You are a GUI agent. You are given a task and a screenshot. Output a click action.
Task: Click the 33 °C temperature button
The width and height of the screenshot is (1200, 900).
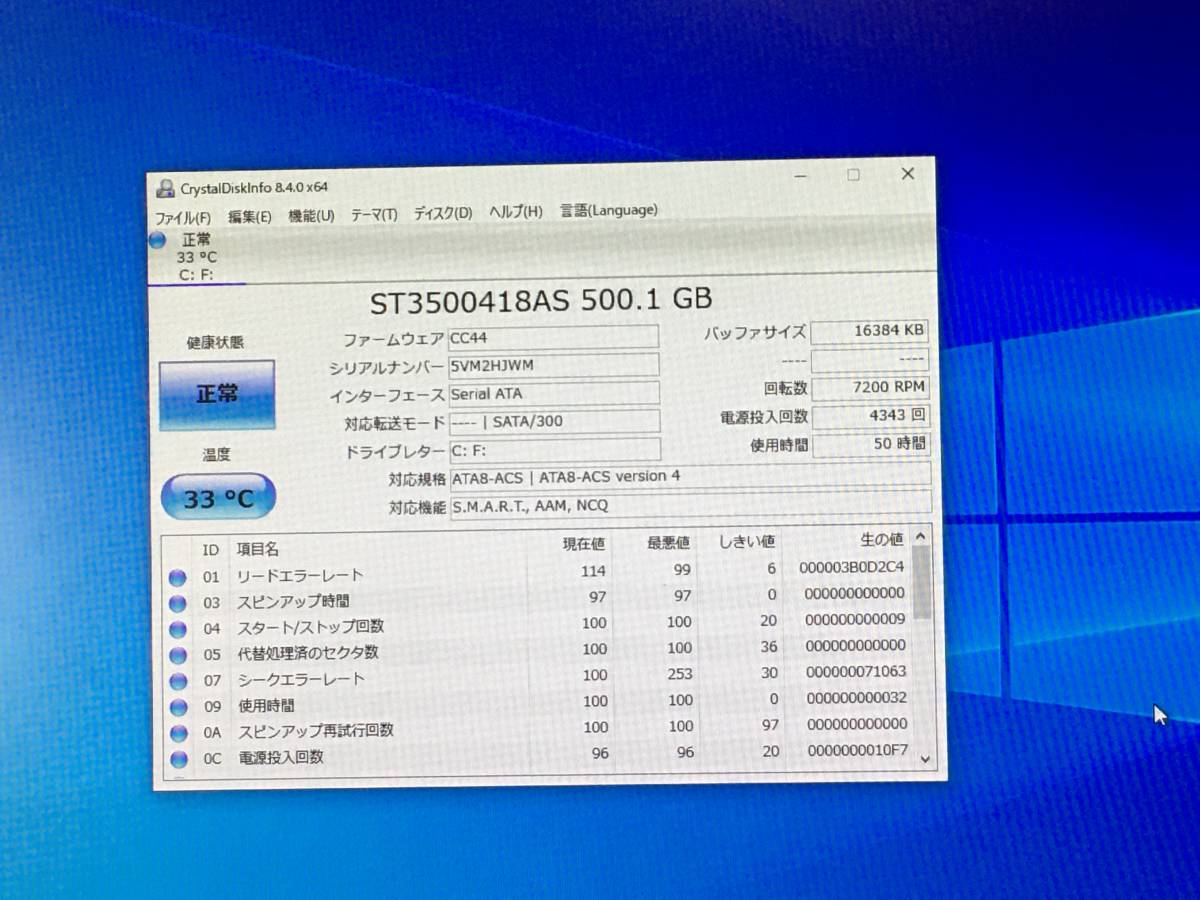[217, 497]
